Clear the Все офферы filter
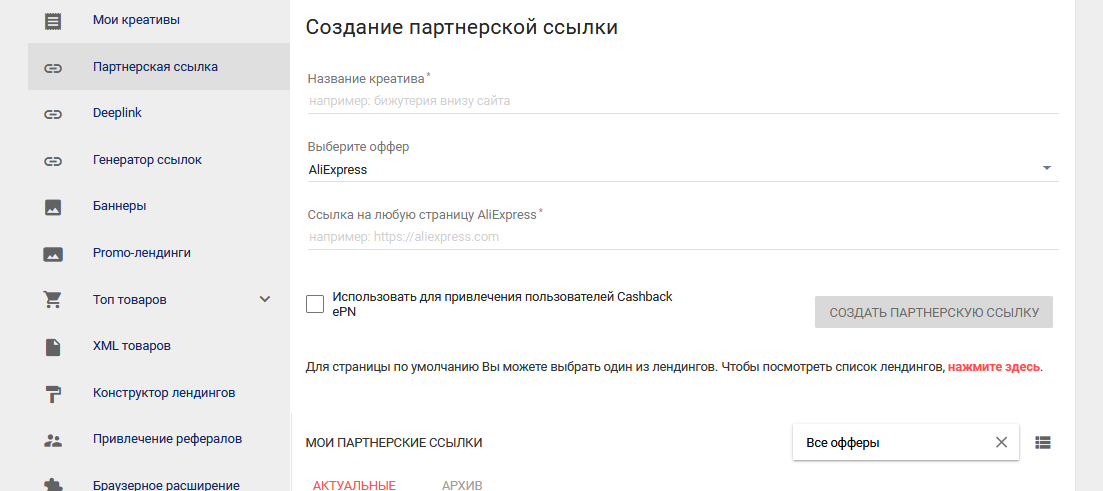 pyautogui.click(x=1001, y=442)
